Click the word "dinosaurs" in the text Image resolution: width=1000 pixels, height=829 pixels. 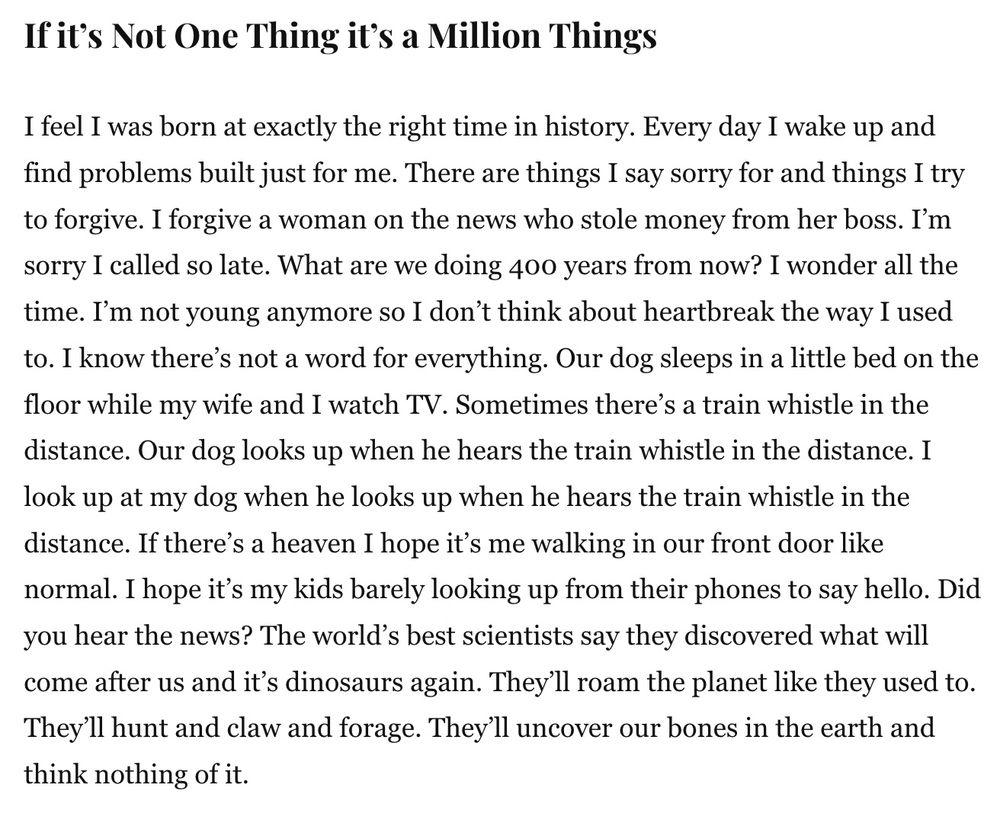coord(341,682)
